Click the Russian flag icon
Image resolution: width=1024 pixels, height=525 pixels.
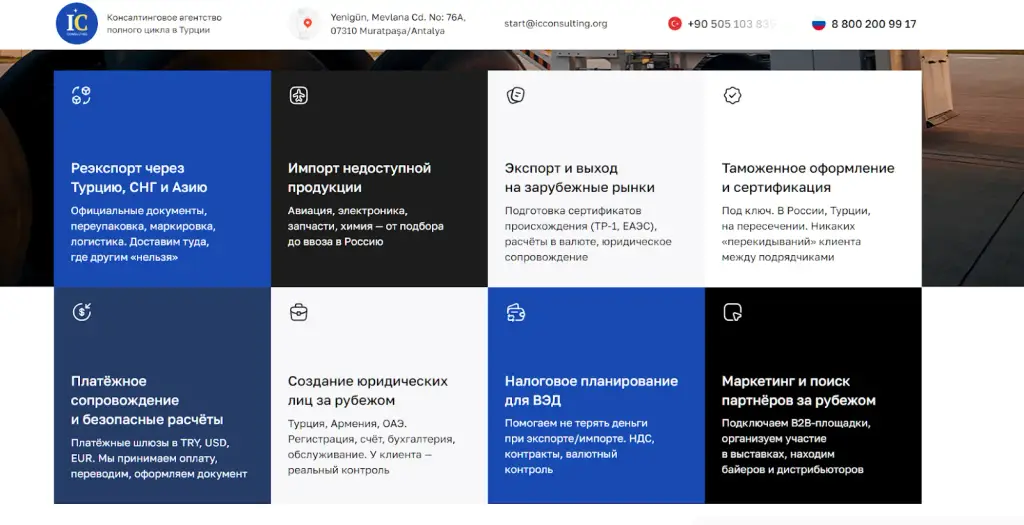pos(819,24)
